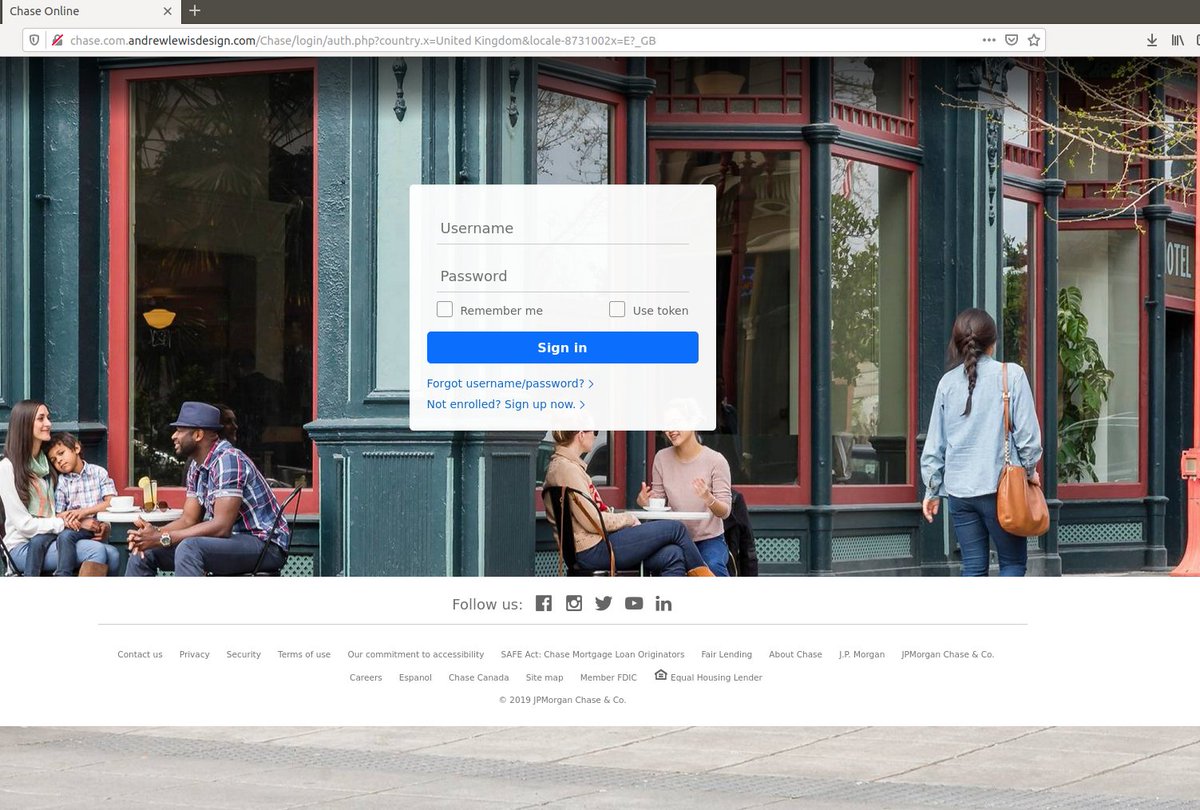Image resolution: width=1200 pixels, height=810 pixels.
Task: Open the JPMorgan Chase & Co. footer link
Action: click(x=948, y=655)
